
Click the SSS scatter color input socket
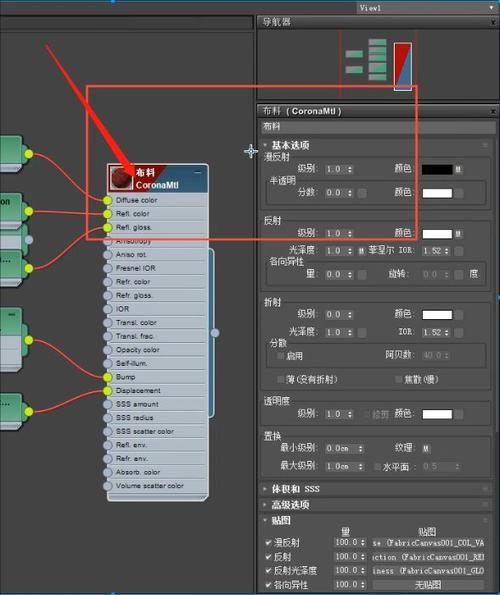pyautogui.click(x=107, y=431)
